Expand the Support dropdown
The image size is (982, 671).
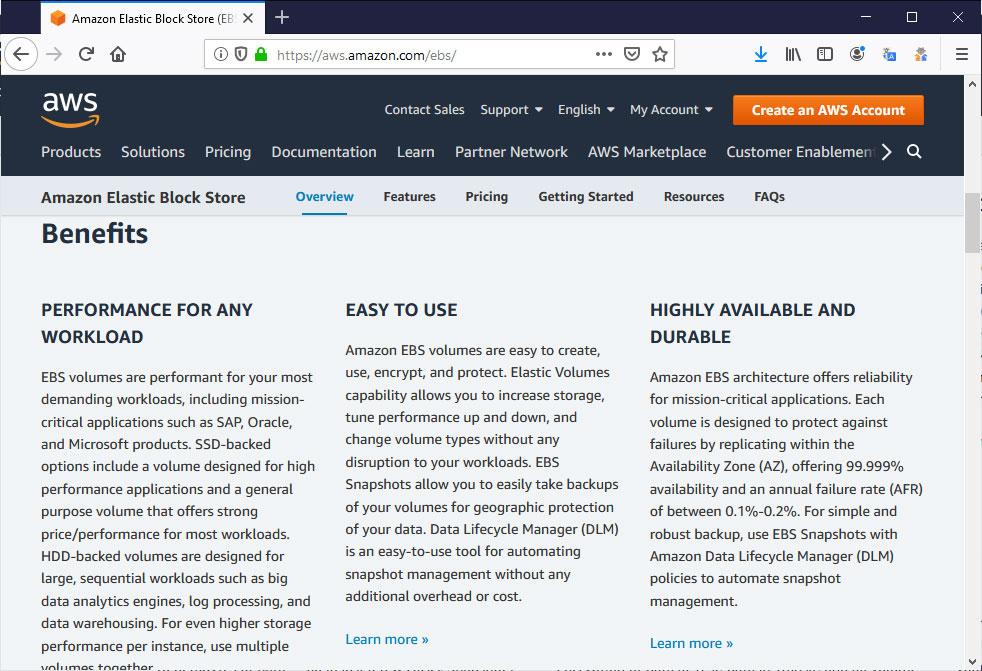(511, 110)
